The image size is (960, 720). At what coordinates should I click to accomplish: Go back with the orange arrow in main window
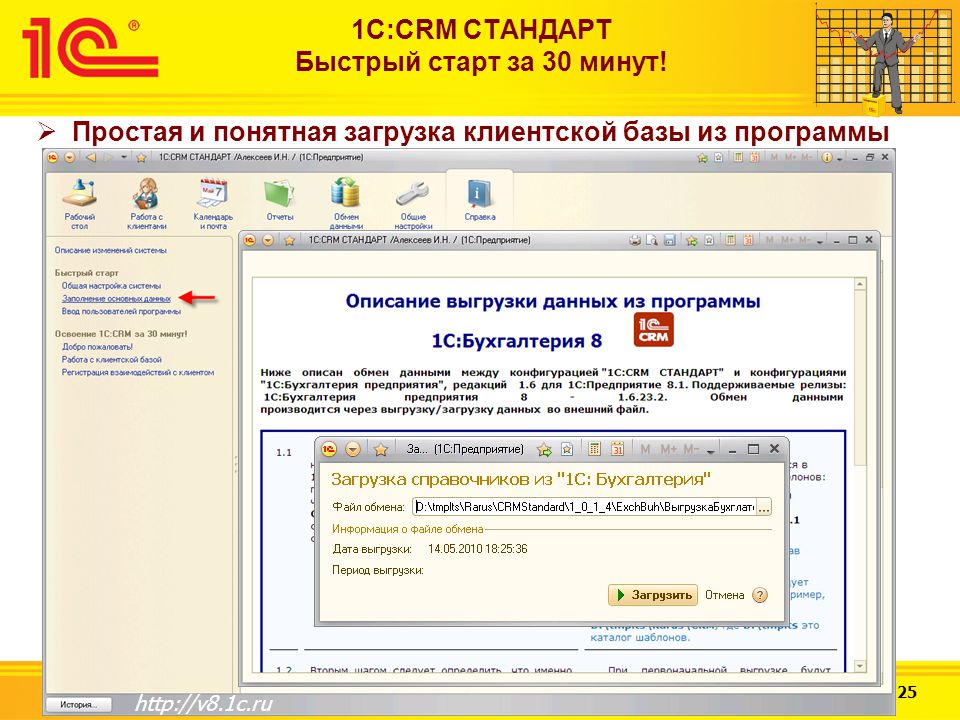pos(91,157)
